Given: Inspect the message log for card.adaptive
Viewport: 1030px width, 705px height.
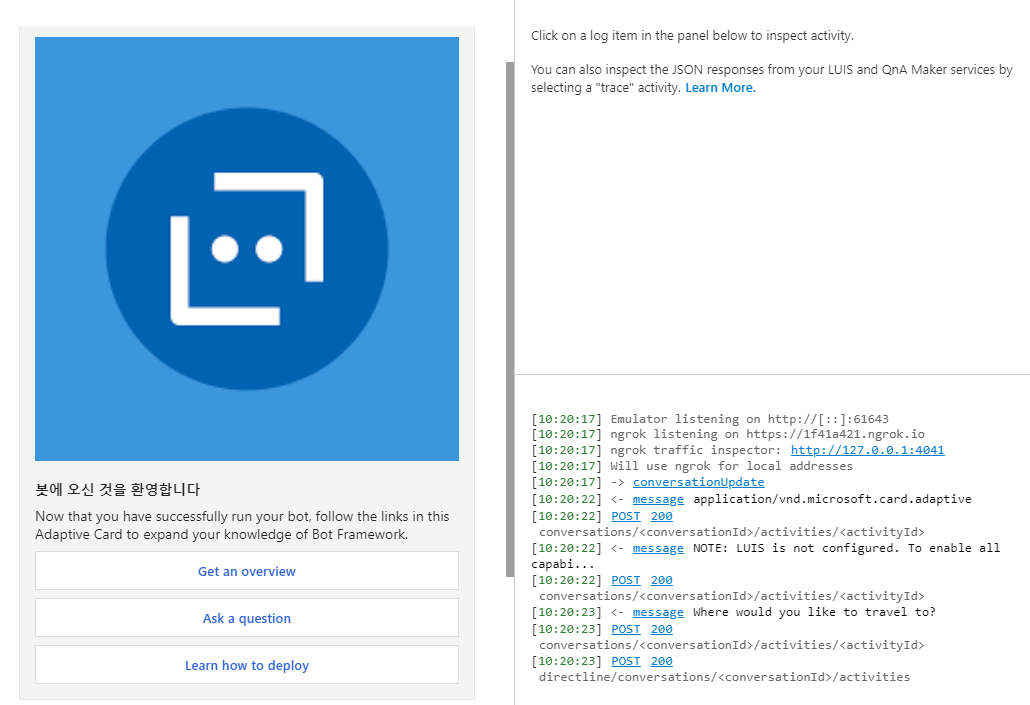Looking at the screenshot, I should coord(658,499).
